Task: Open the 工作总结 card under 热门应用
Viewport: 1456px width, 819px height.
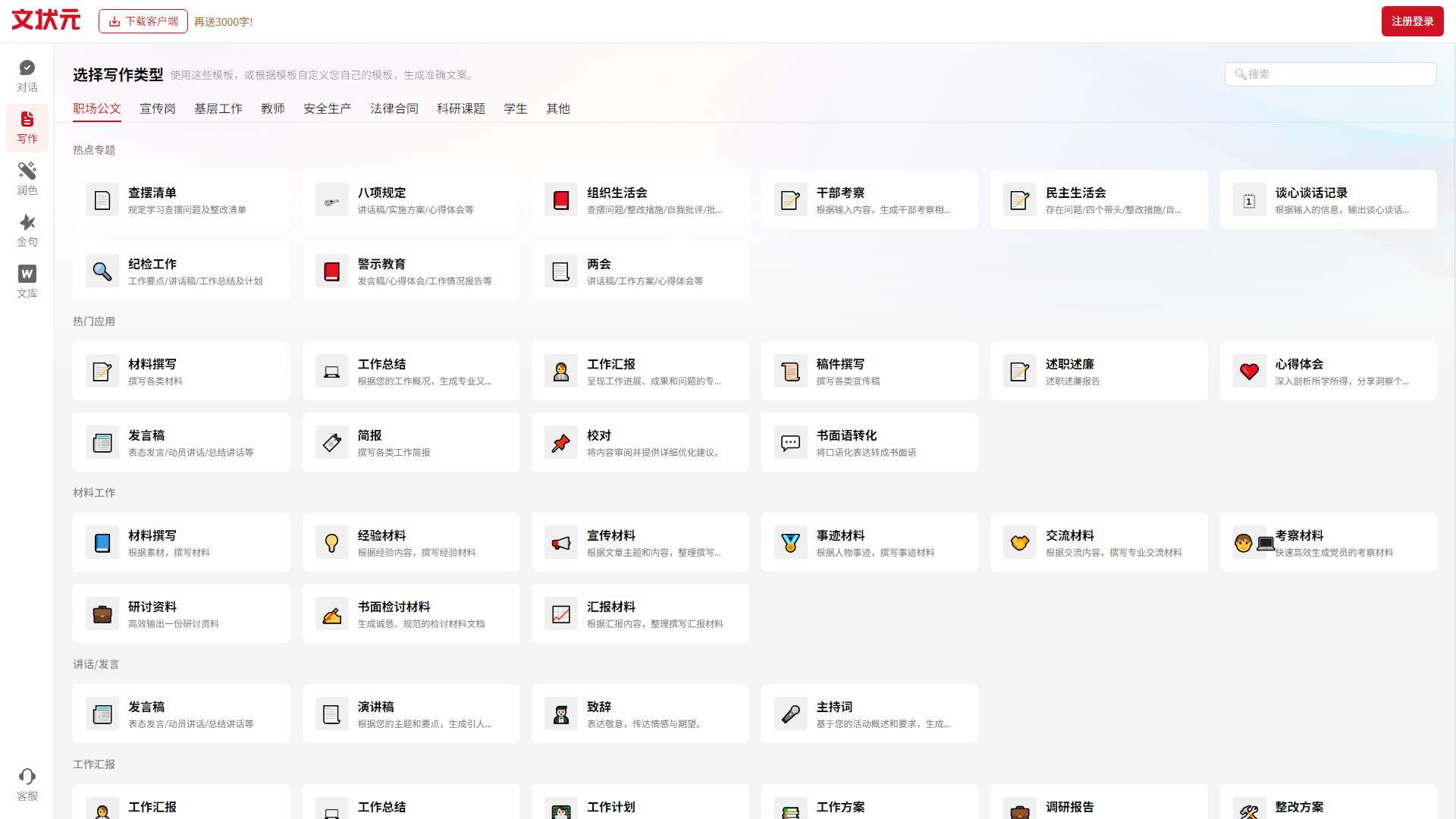Action: coord(411,372)
